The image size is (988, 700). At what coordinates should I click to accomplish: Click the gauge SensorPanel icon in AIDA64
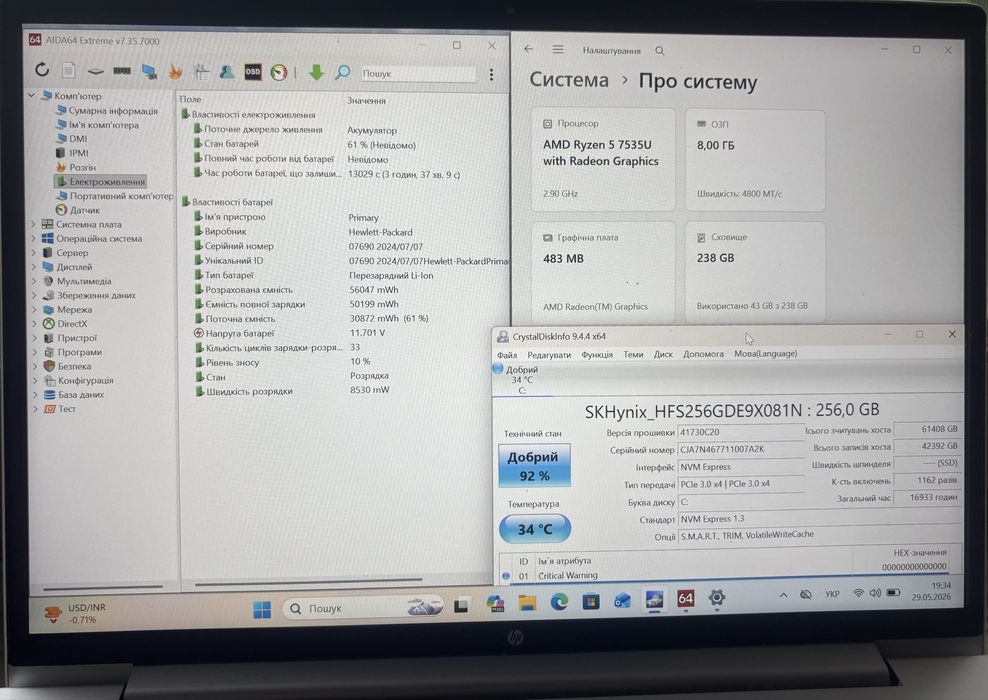click(279, 72)
